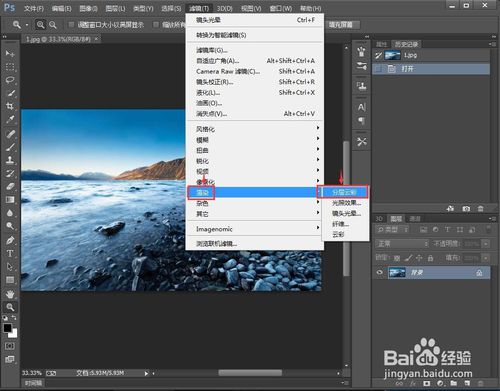Select the Quick Selection tool
The image size is (500, 391).
pyautogui.click(x=10, y=93)
